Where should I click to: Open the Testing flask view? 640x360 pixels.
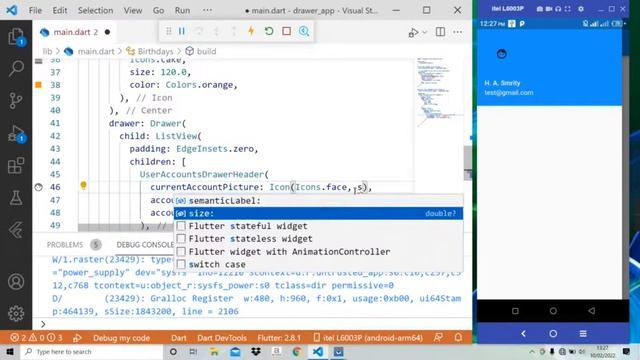16,198
